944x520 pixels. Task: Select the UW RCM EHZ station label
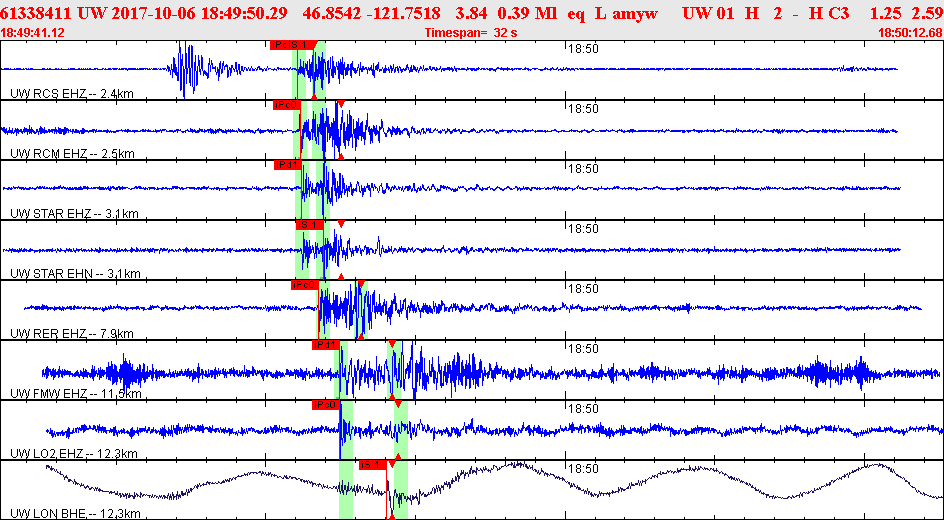pyautogui.click(x=72, y=154)
